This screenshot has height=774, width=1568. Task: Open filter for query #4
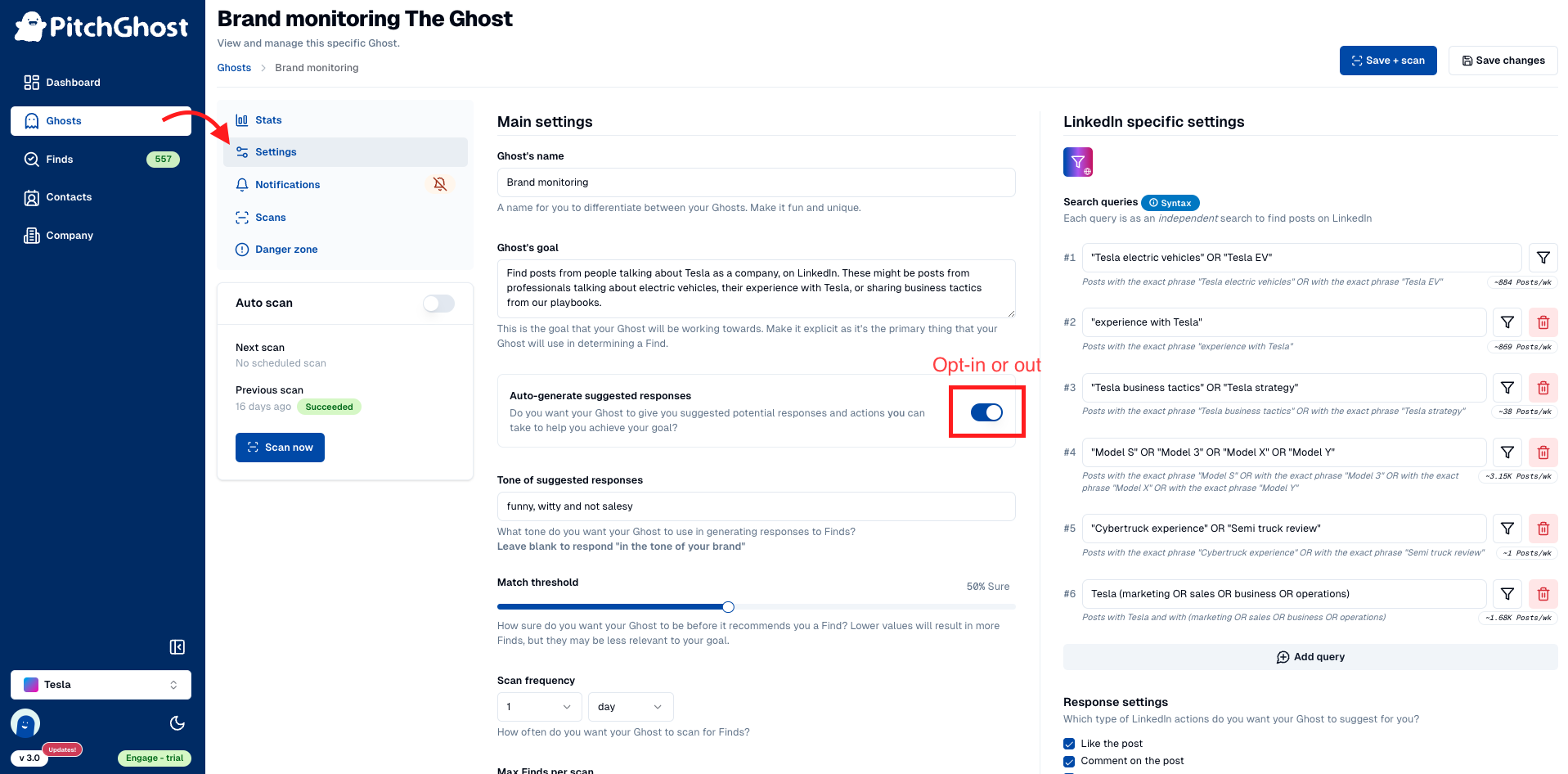[1507, 452]
